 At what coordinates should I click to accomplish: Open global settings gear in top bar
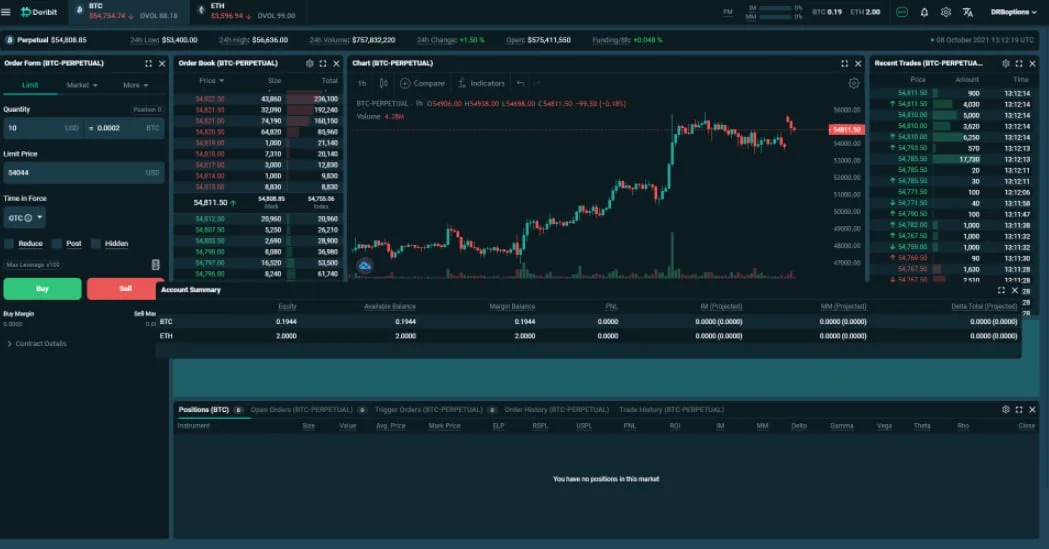945,12
